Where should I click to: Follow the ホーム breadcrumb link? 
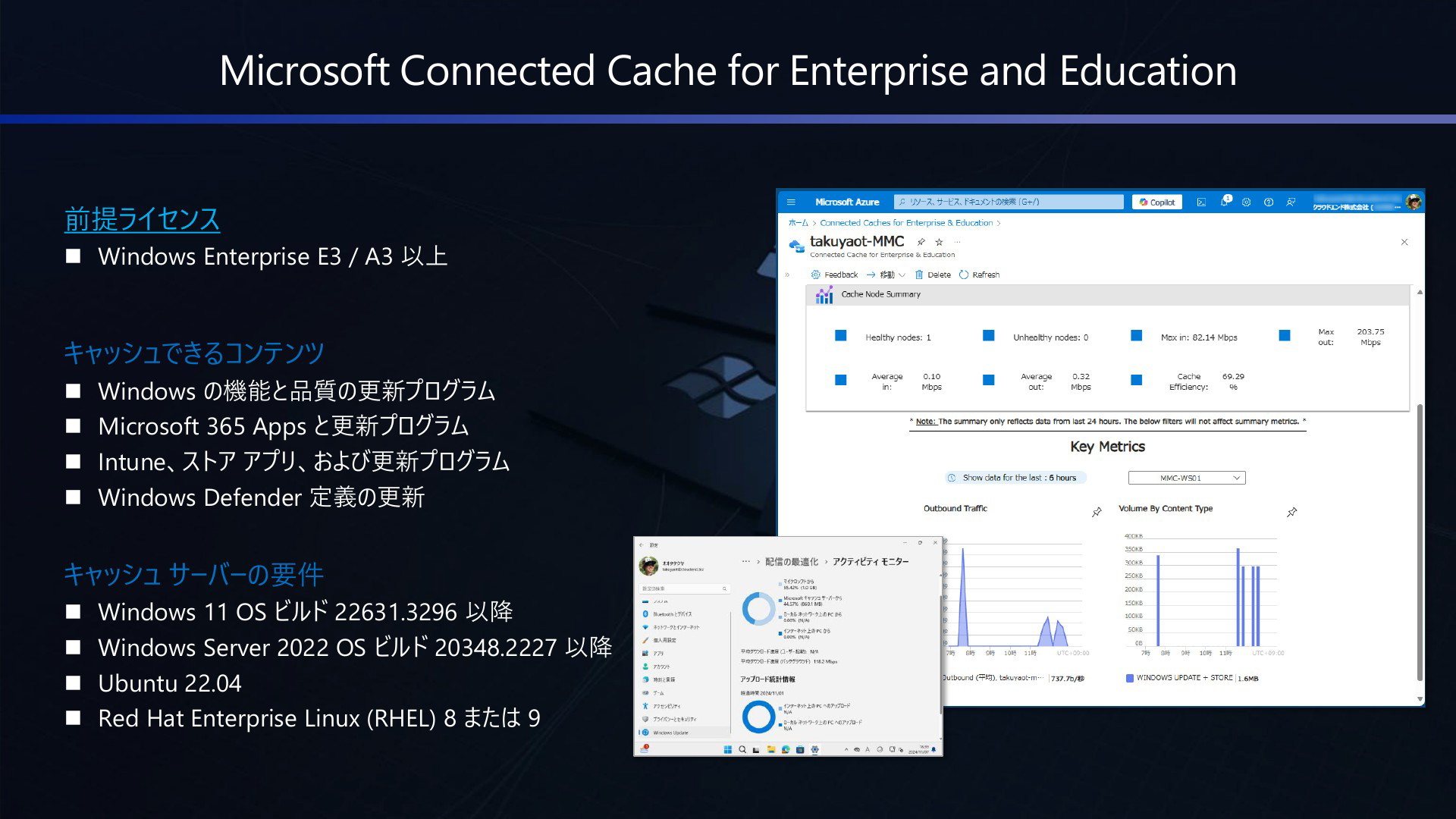799,223
